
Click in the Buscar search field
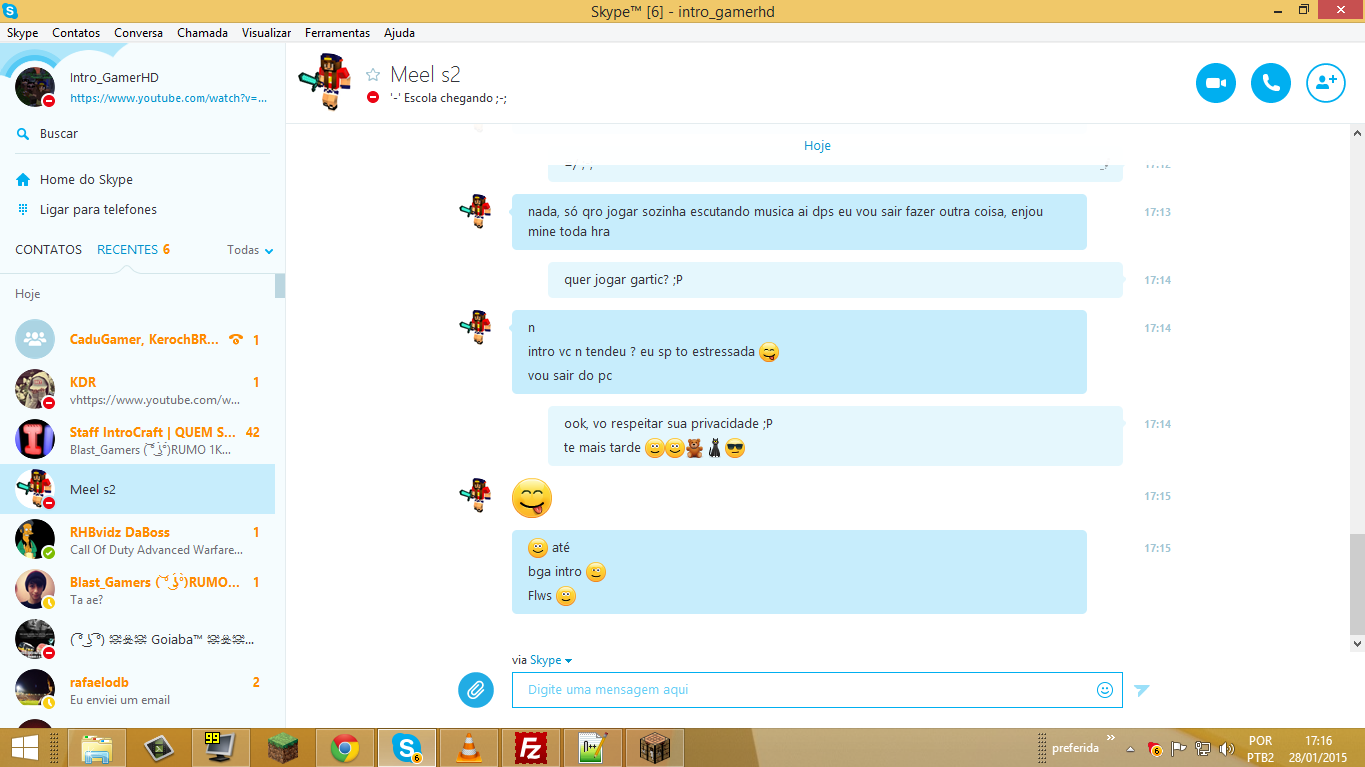[142, 134]
